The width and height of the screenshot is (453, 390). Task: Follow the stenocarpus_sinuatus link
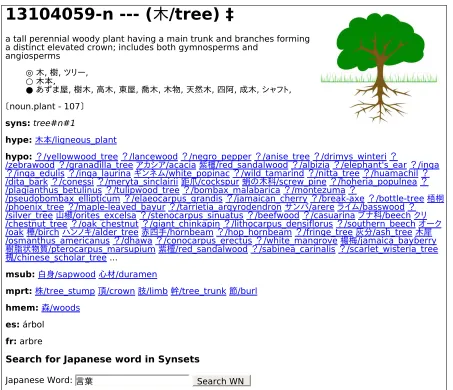[x=192, y=215]
